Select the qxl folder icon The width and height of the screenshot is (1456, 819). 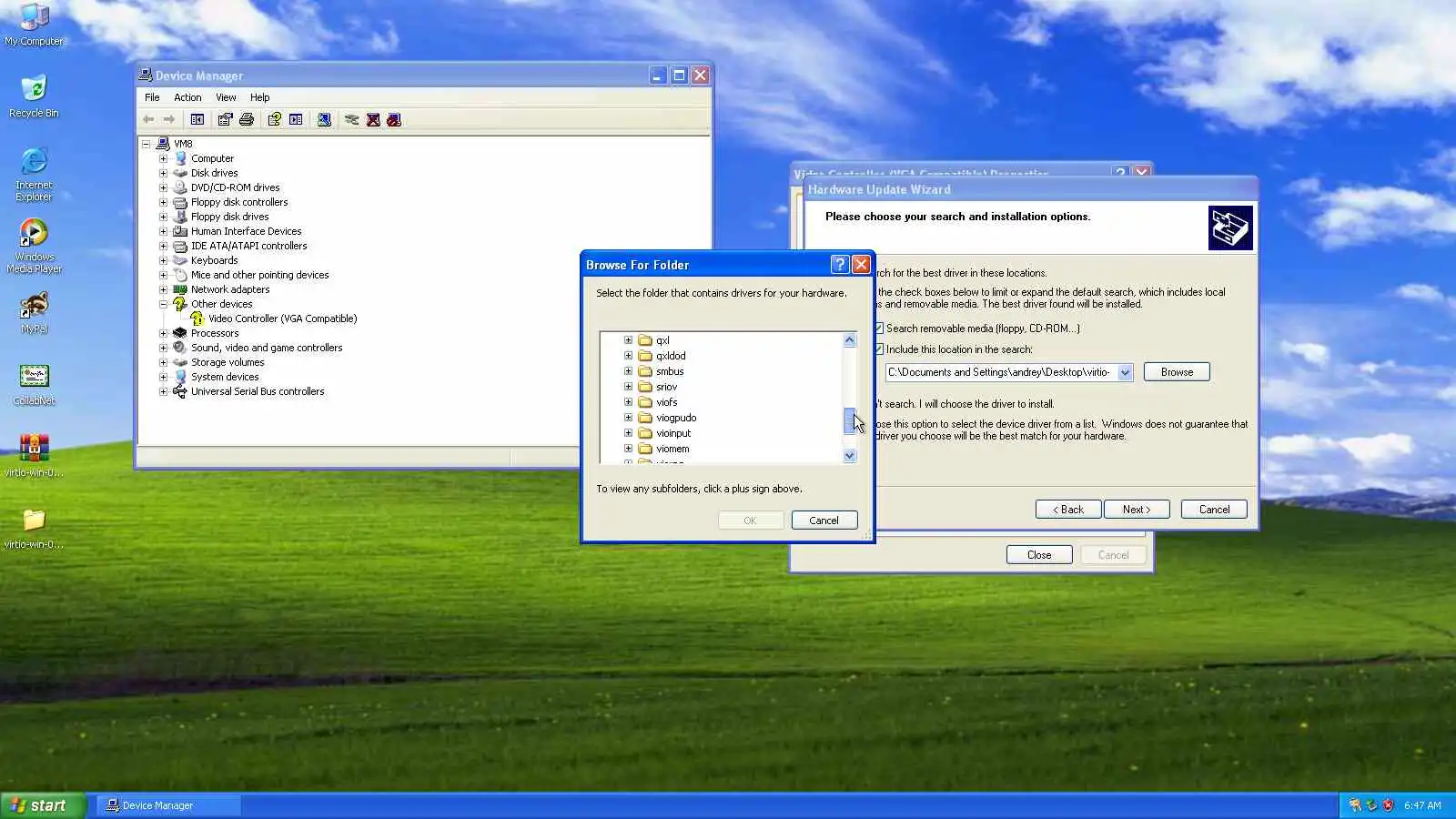pos(645,340)
